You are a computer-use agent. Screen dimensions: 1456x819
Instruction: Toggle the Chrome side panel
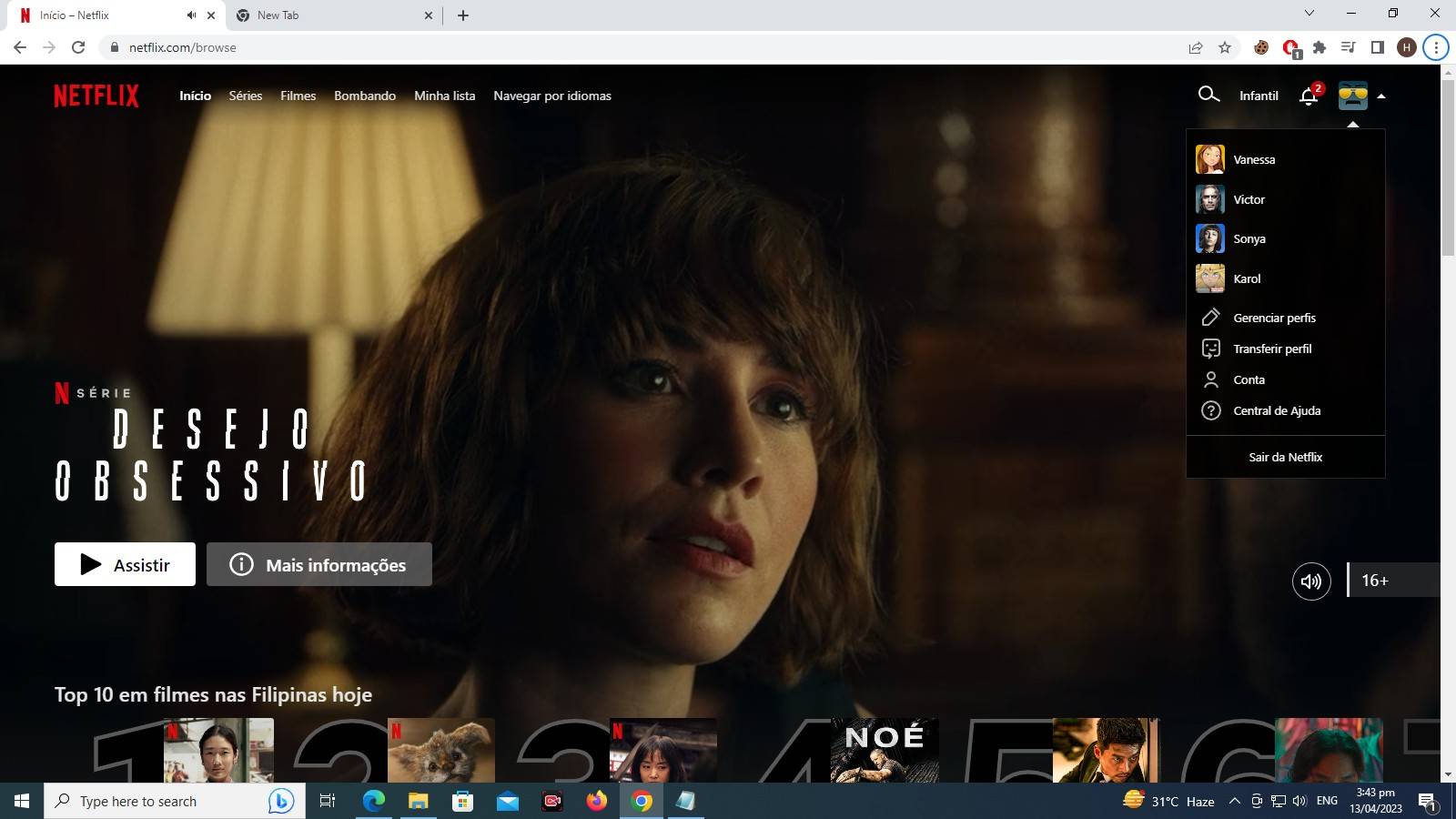1378,47
